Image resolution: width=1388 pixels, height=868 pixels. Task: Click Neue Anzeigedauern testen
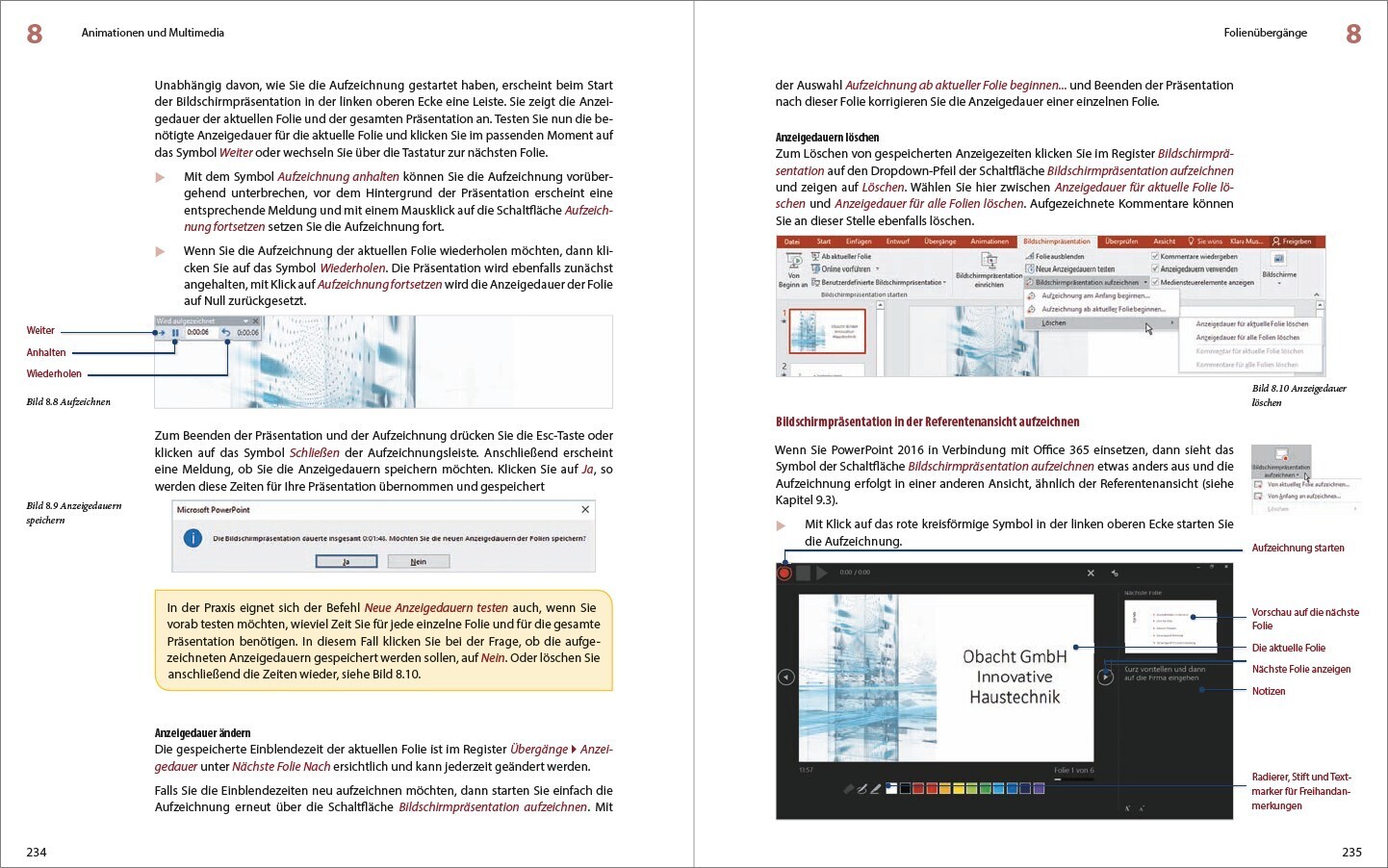(1070, 269)
